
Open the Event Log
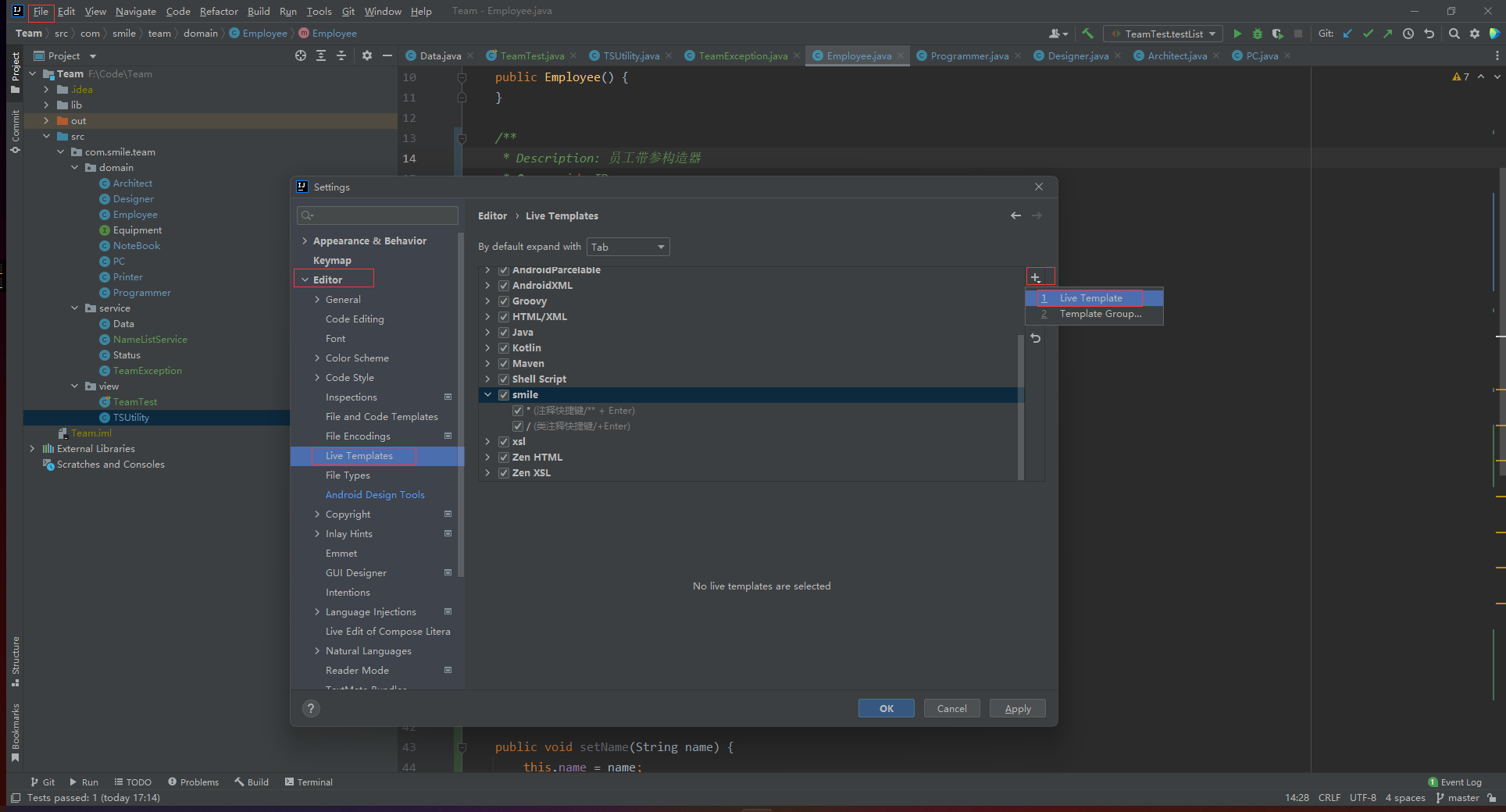click(x=1454, y=782)
